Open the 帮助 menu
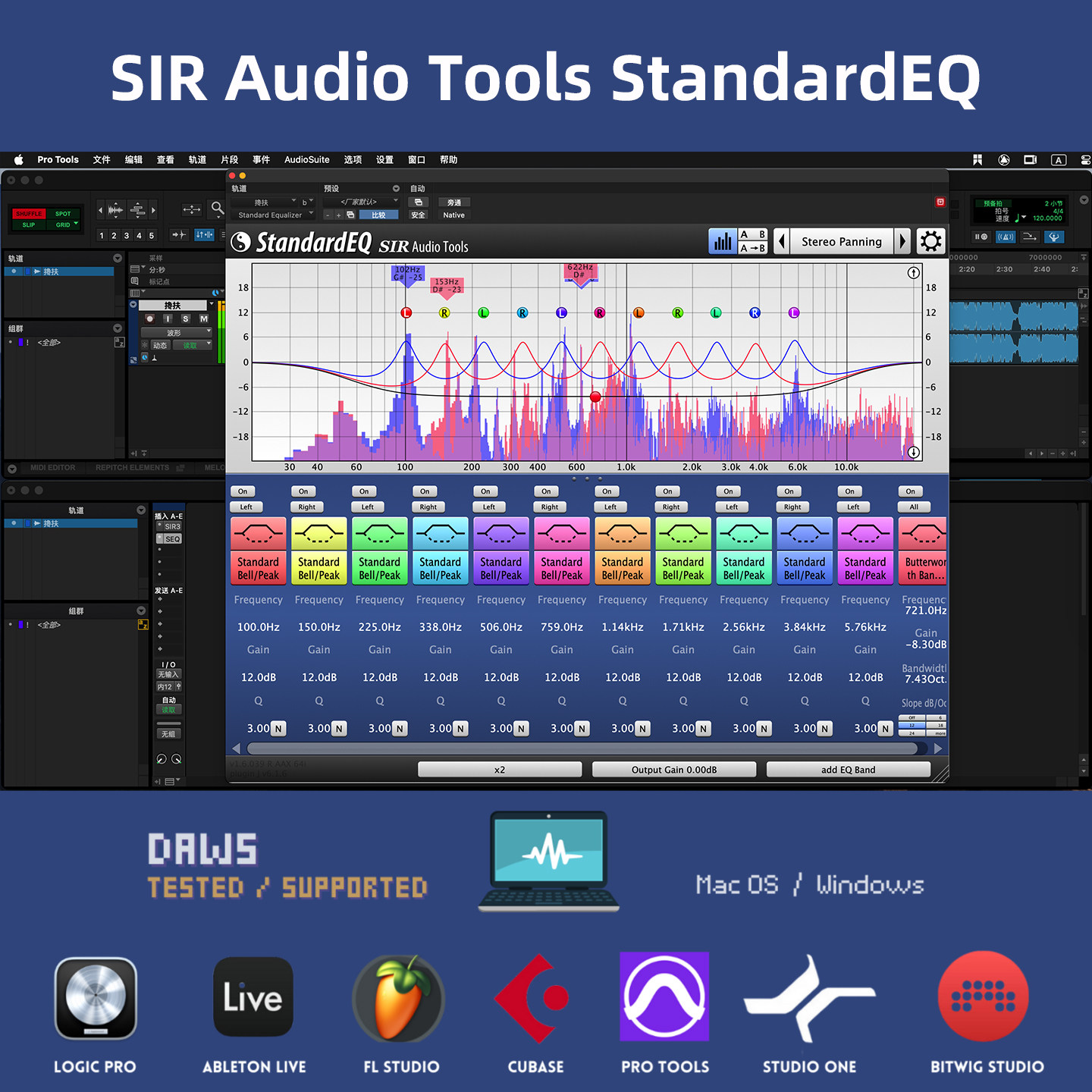This screenshot has width=1092, height=1092. point(448,160)
